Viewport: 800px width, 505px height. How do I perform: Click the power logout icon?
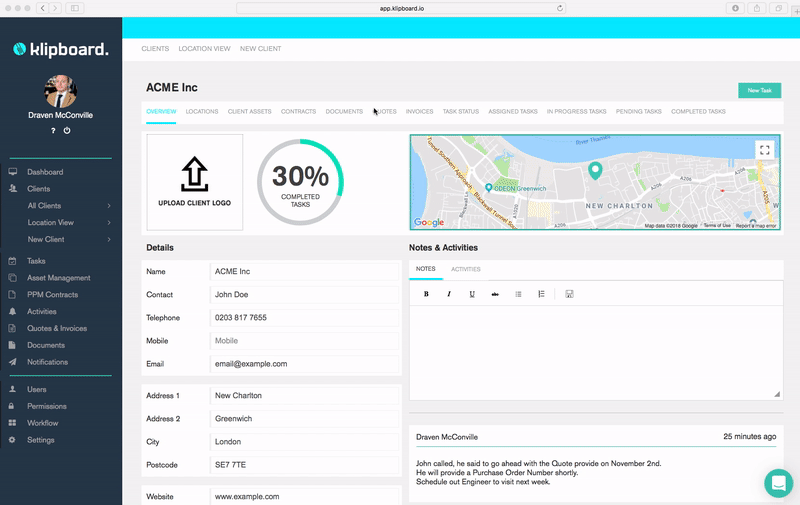point(67,131)
